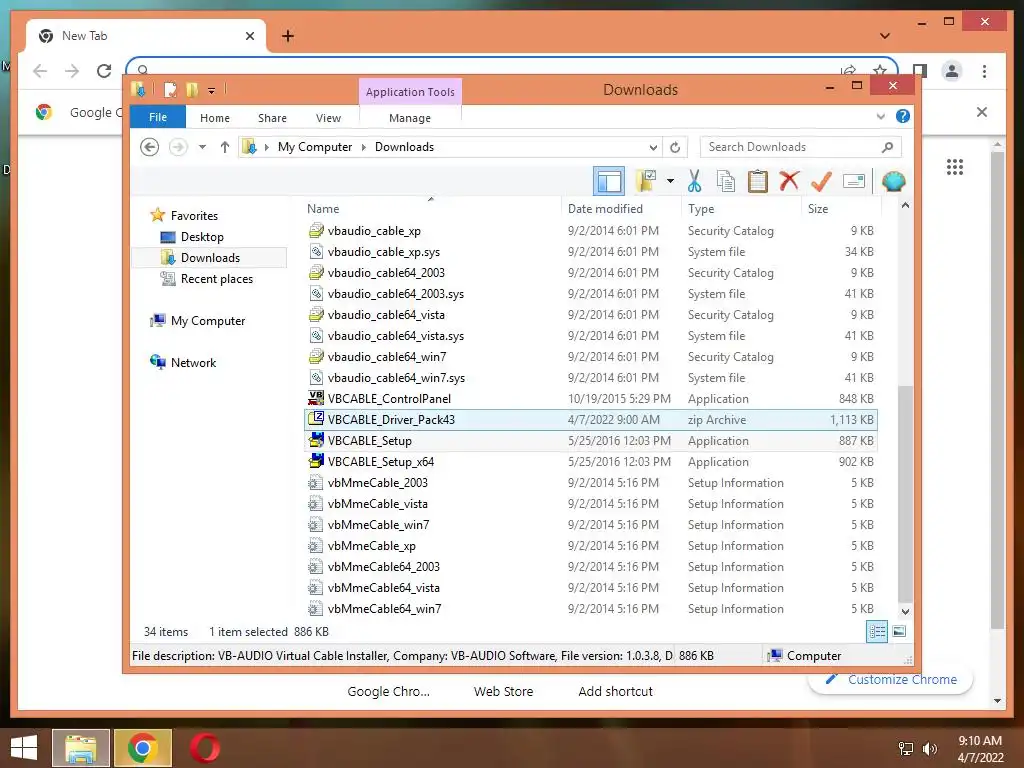
Task: Sort by the Name column header
Action: pyautogui.click(x=432, y=208)
